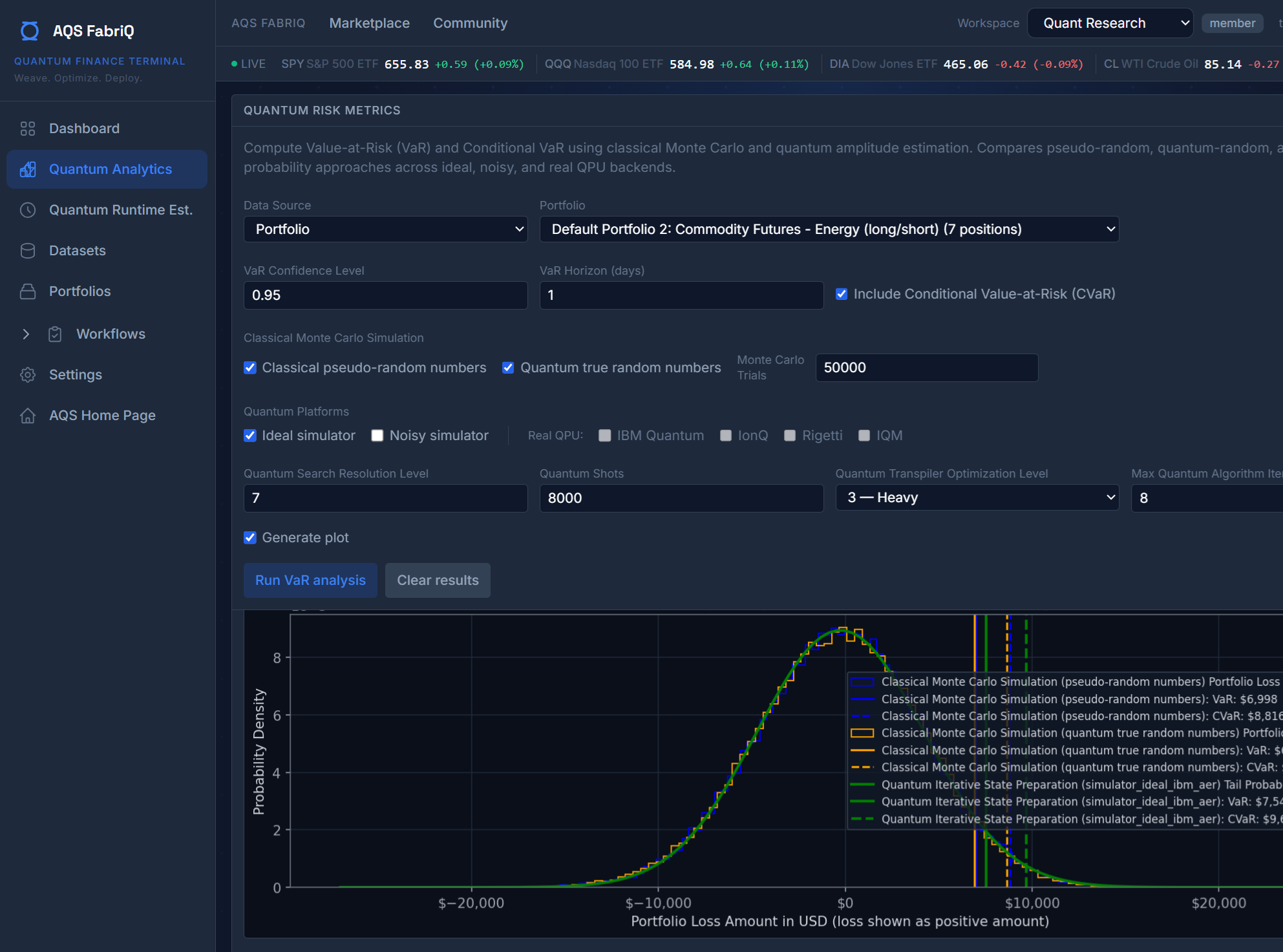
Task: Check the IBM Quantum real QPU backend
Action: 605,435
